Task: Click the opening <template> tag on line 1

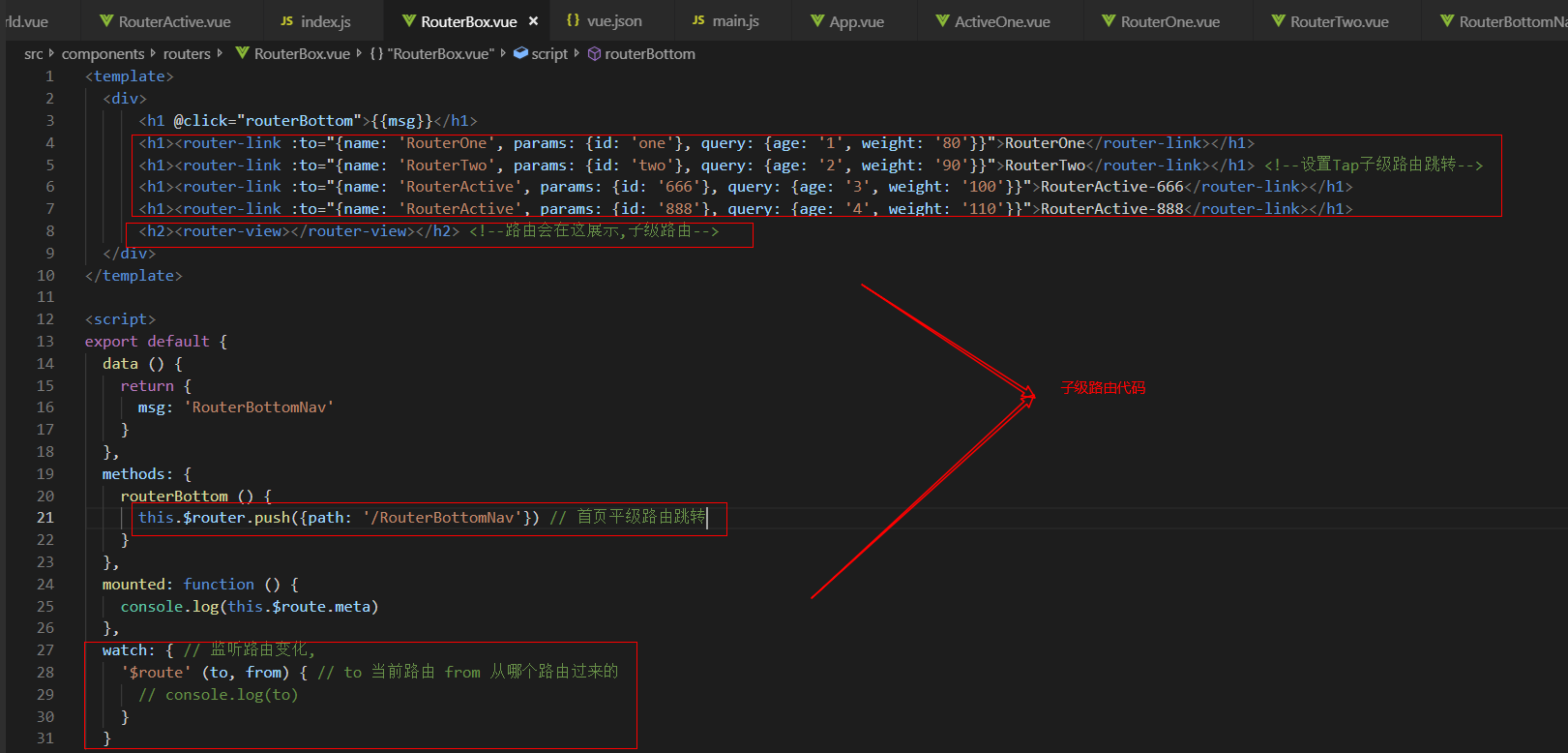Action: (x=130, y=76)
